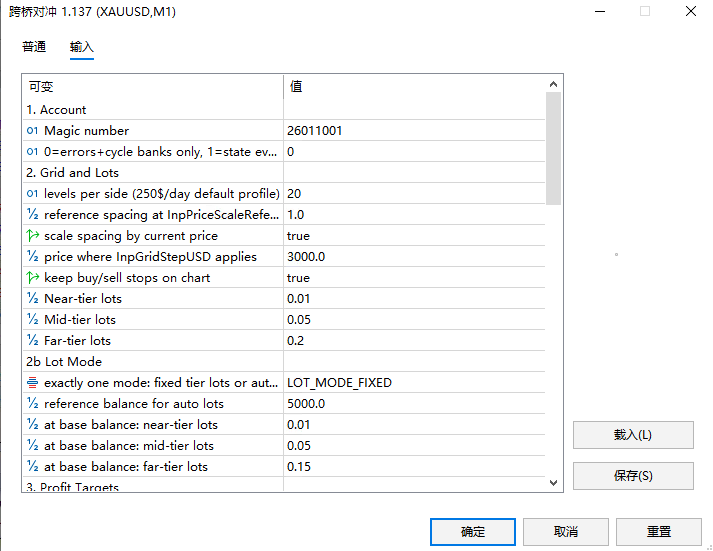Select the reference balance for auto lots label

pyautogui.click(x=134, y=403)
